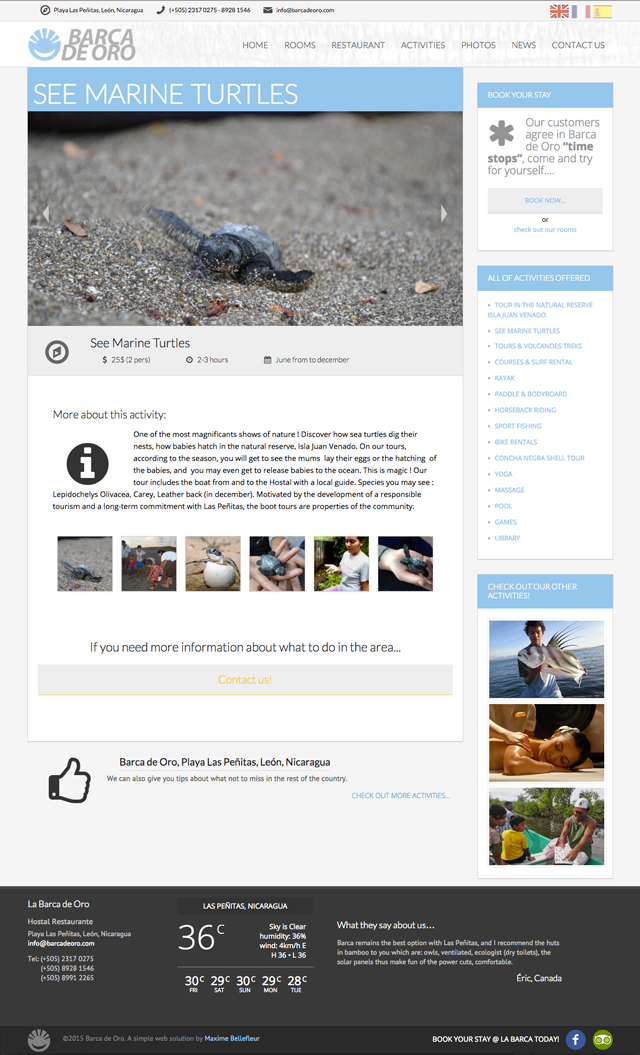The image size is (640, 1055).
Task: Show previous slide with left carousel arrow
Action: [x=46, y=213]
